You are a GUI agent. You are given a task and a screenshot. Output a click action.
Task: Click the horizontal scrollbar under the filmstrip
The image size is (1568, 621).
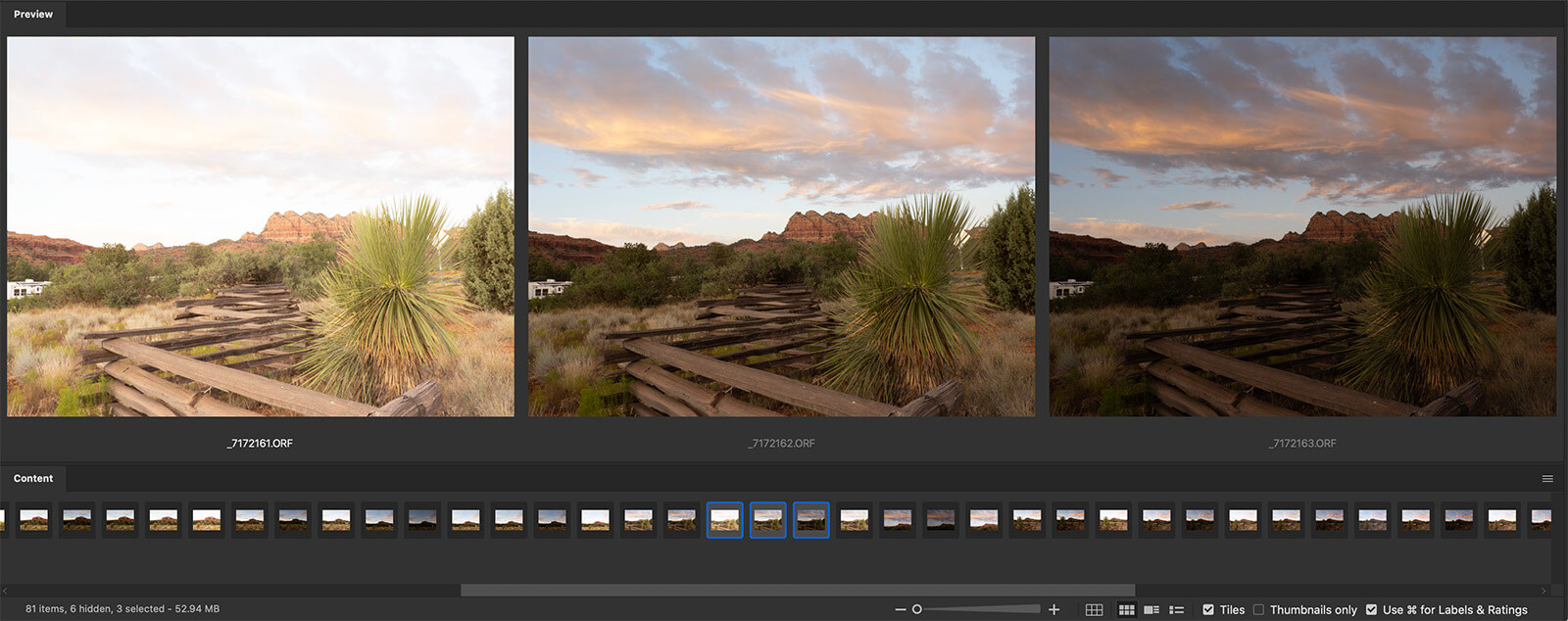pos(798,591)
